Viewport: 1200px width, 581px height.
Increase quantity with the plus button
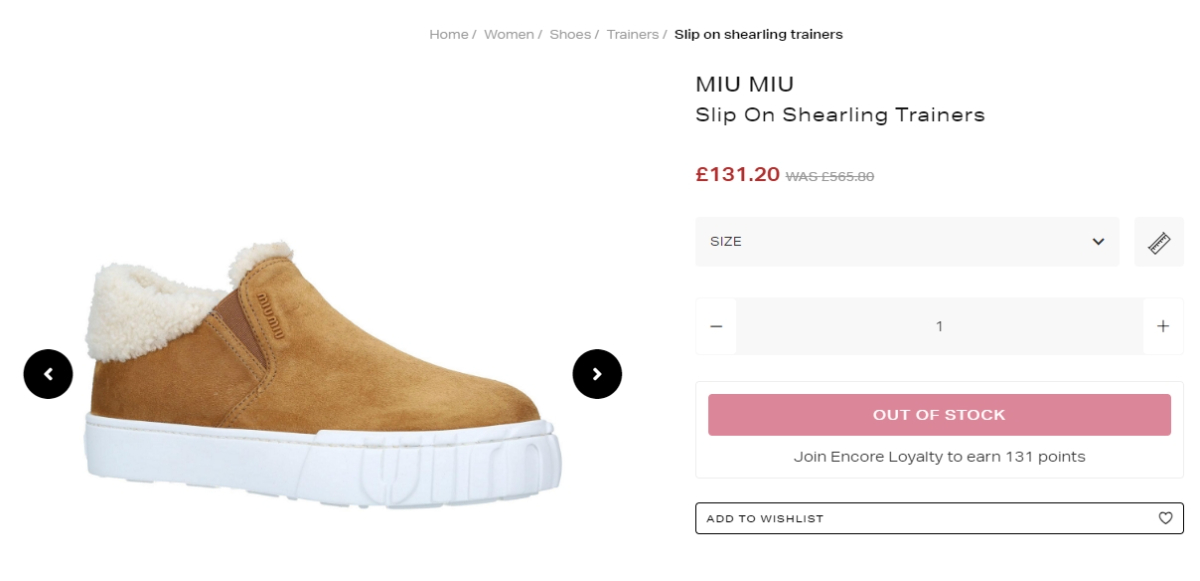(x=1163, y=326)
